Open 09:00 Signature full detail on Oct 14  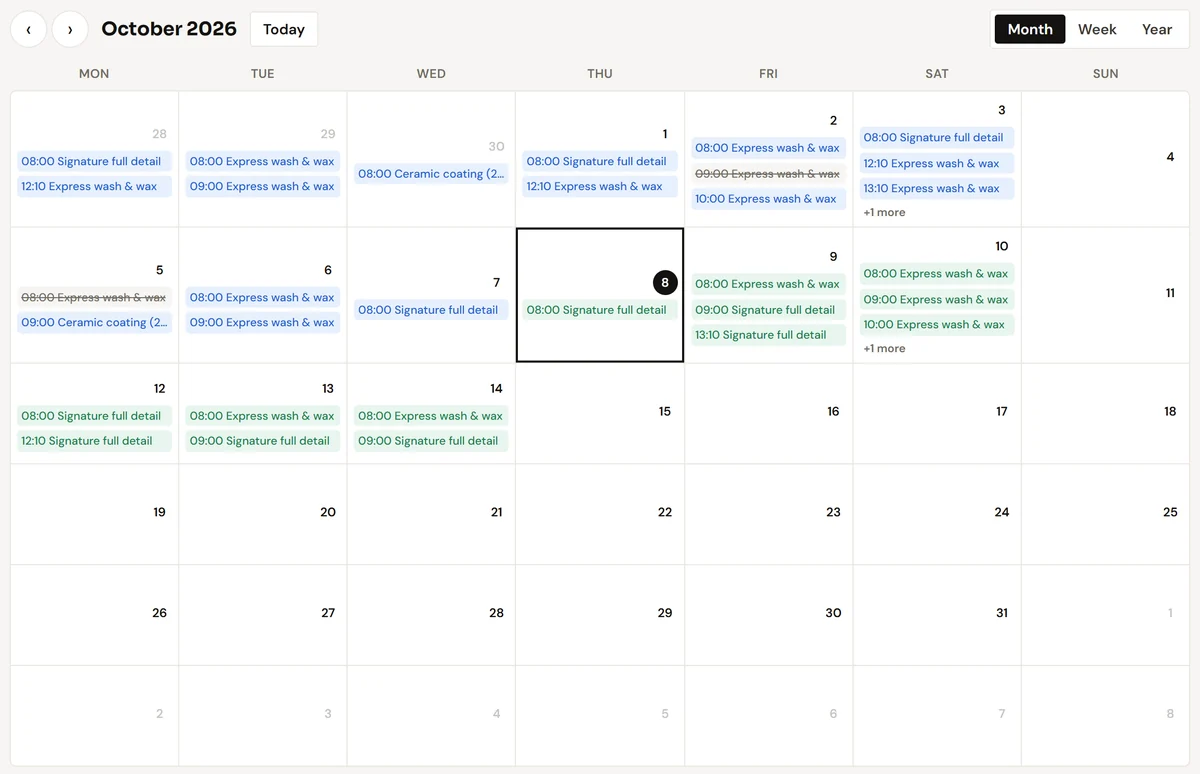[x=431, y=441]
